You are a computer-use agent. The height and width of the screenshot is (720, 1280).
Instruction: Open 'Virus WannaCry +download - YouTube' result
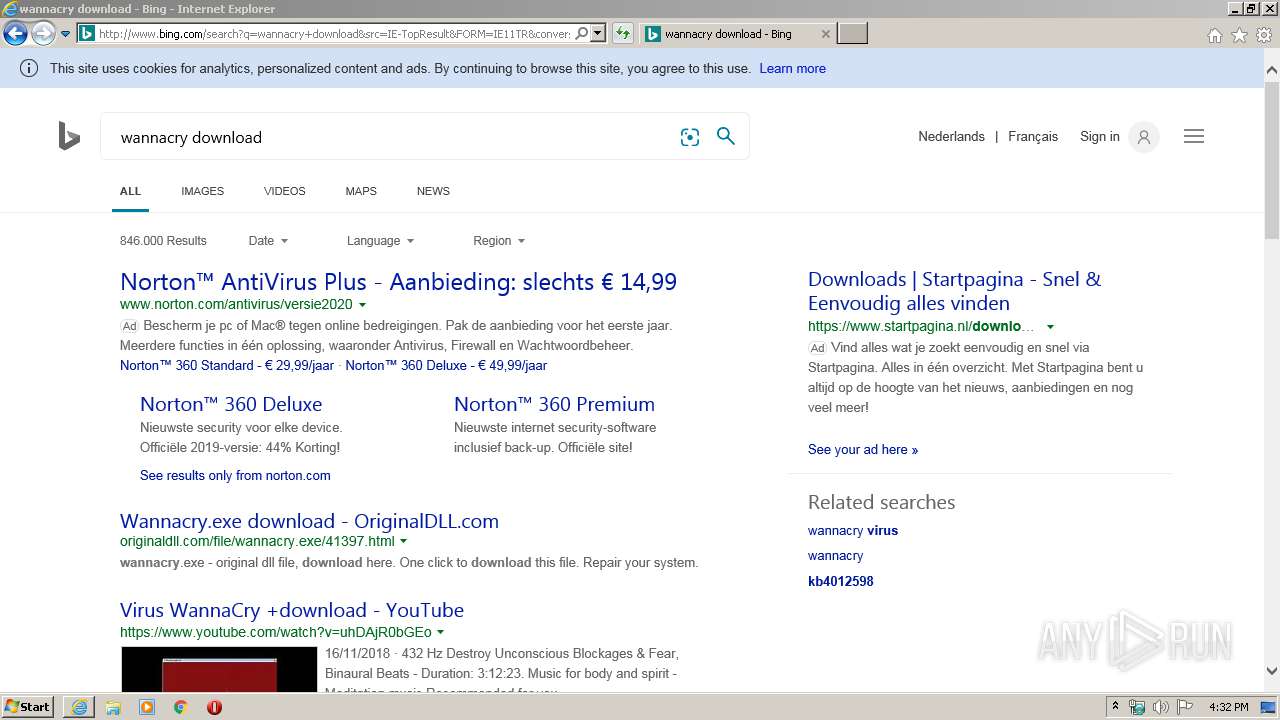tap(292, 610)
